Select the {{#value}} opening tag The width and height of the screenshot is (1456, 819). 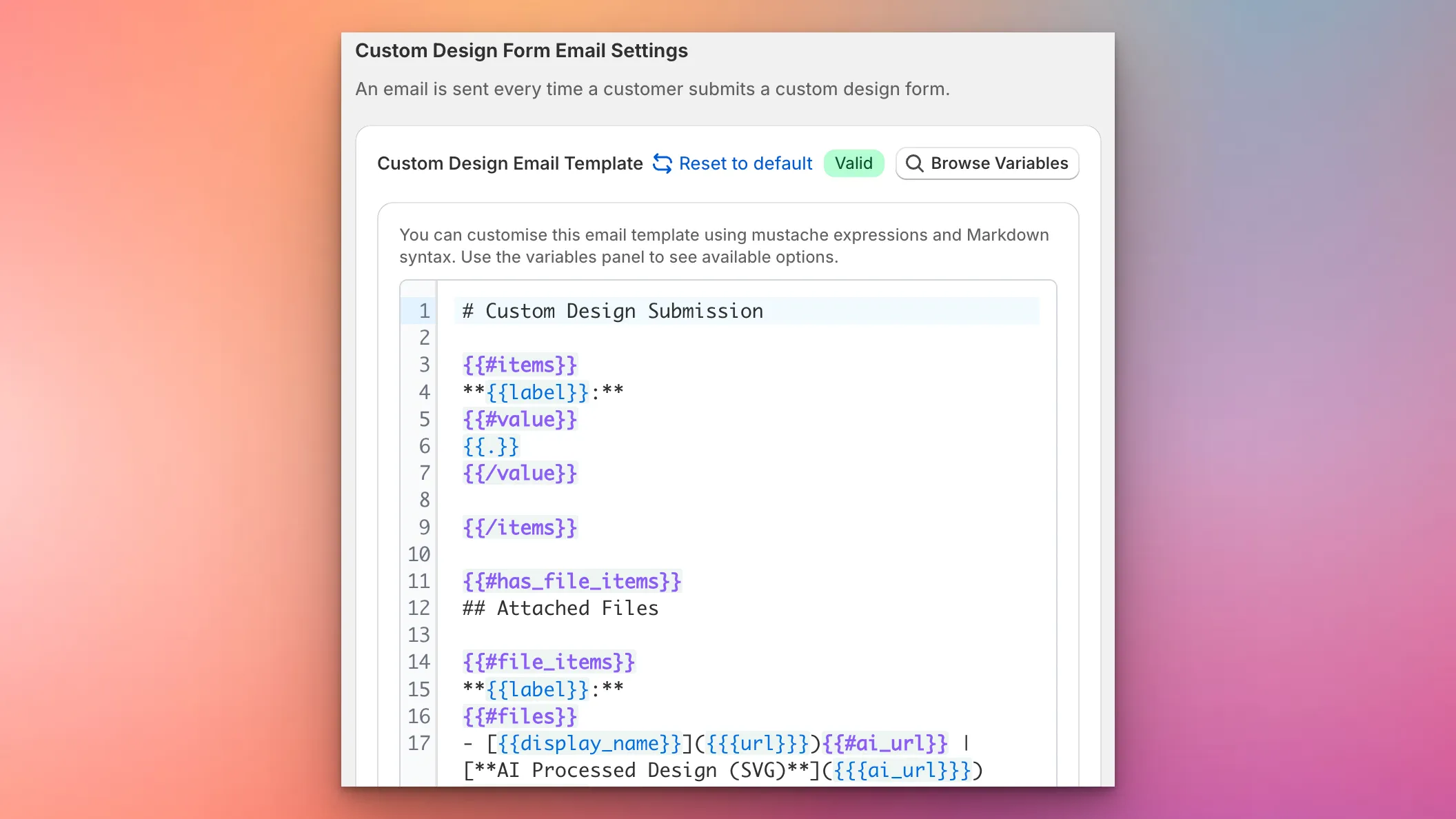pos(519,419)
